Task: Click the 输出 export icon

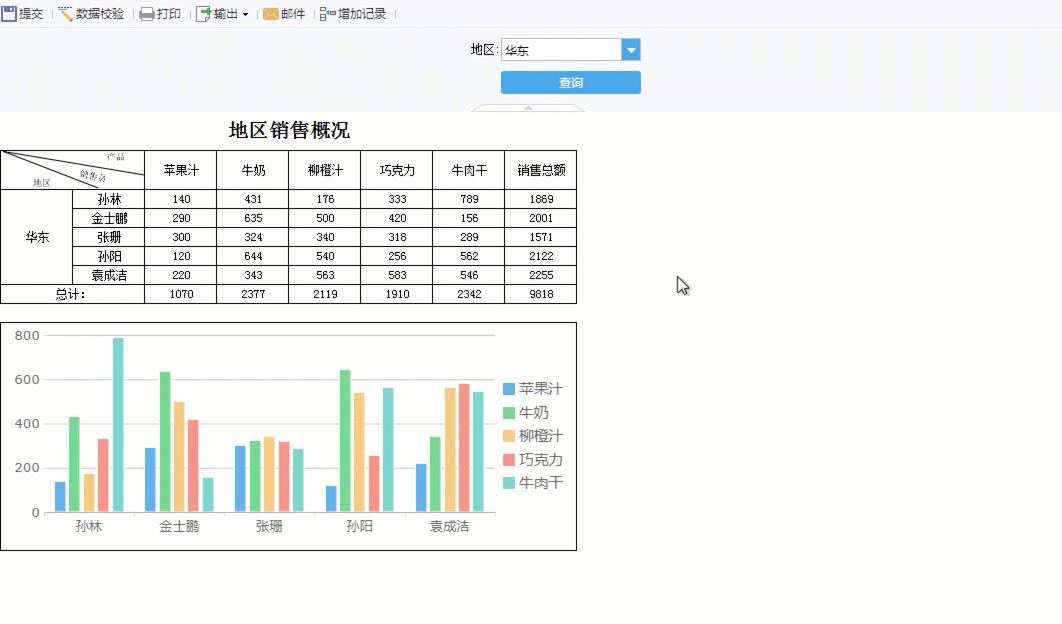Action: (x=203, y=14)
